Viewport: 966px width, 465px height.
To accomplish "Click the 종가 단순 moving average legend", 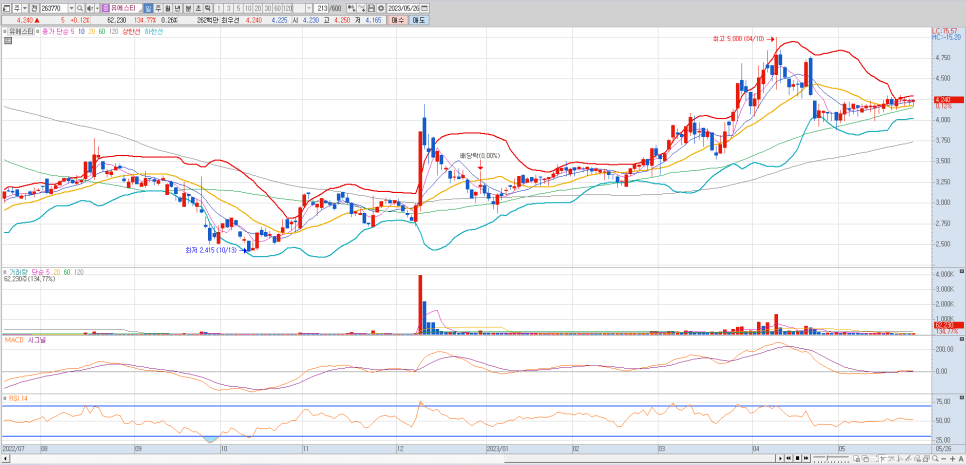I will point(57,31).
